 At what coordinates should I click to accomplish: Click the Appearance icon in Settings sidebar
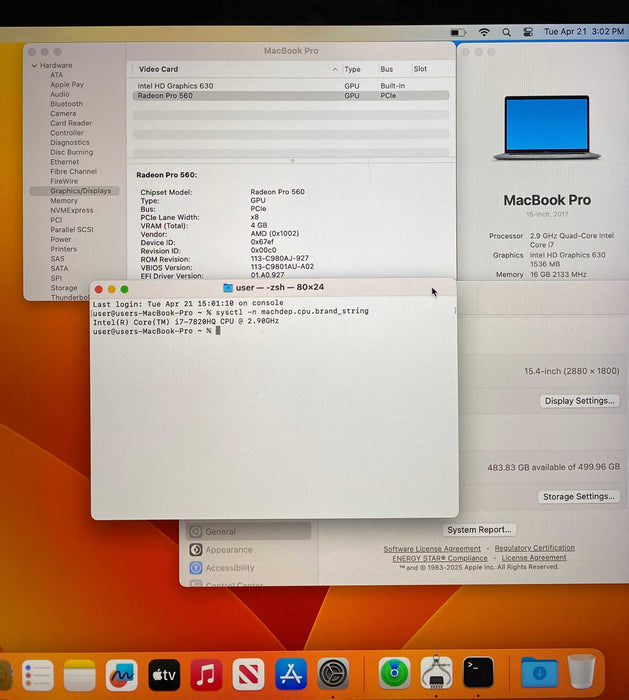196,550
